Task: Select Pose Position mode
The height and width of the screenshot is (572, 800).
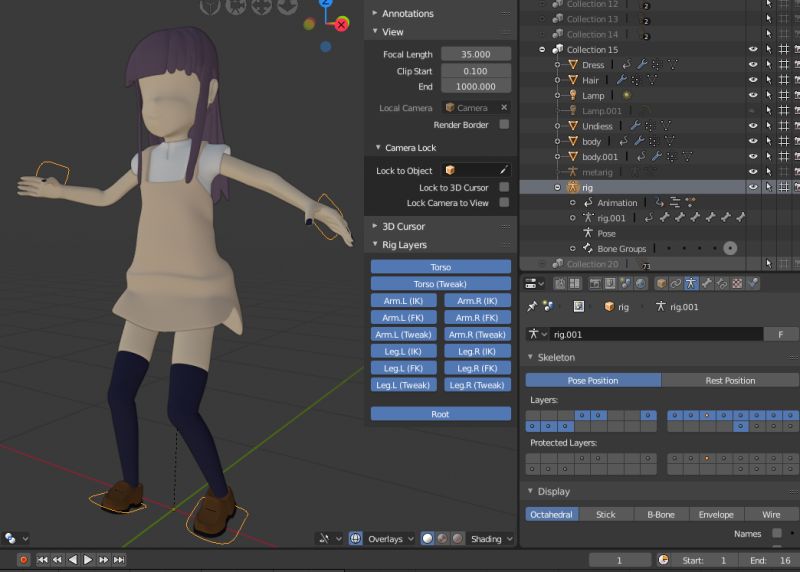Action: point(593,381)
